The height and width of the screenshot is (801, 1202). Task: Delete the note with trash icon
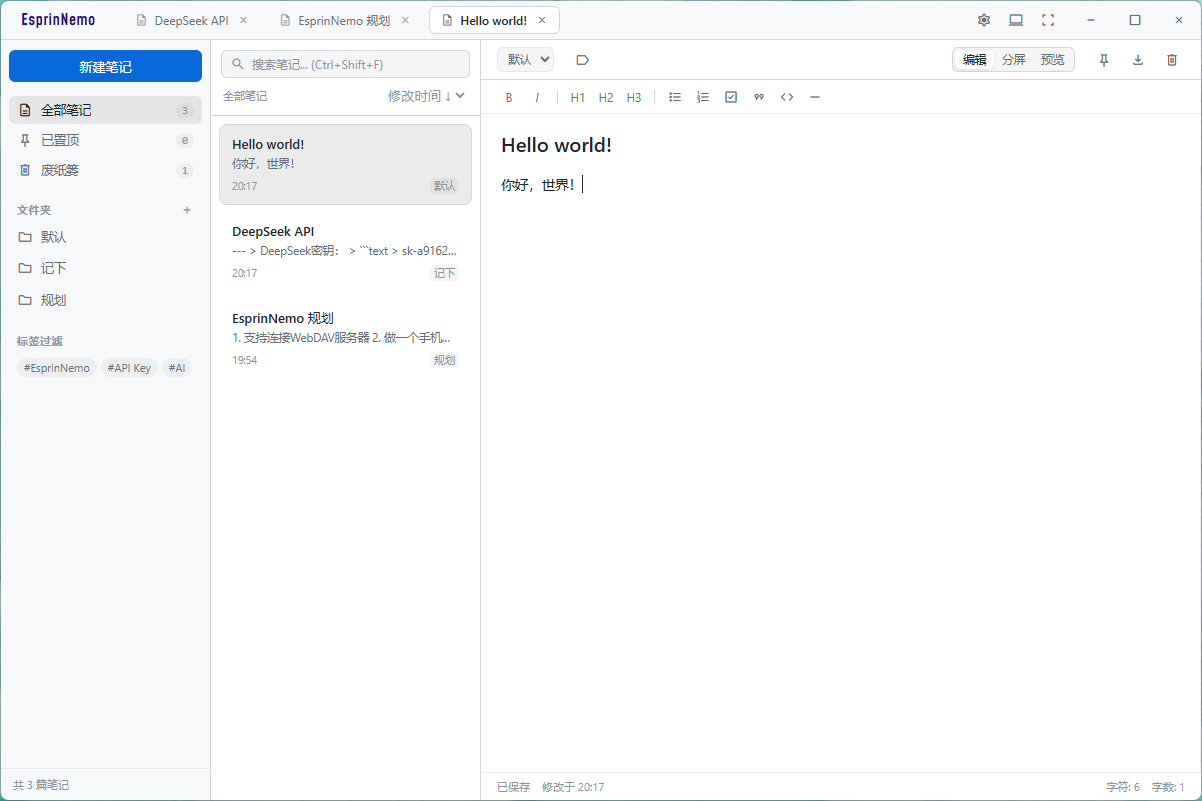point(1172,60)
